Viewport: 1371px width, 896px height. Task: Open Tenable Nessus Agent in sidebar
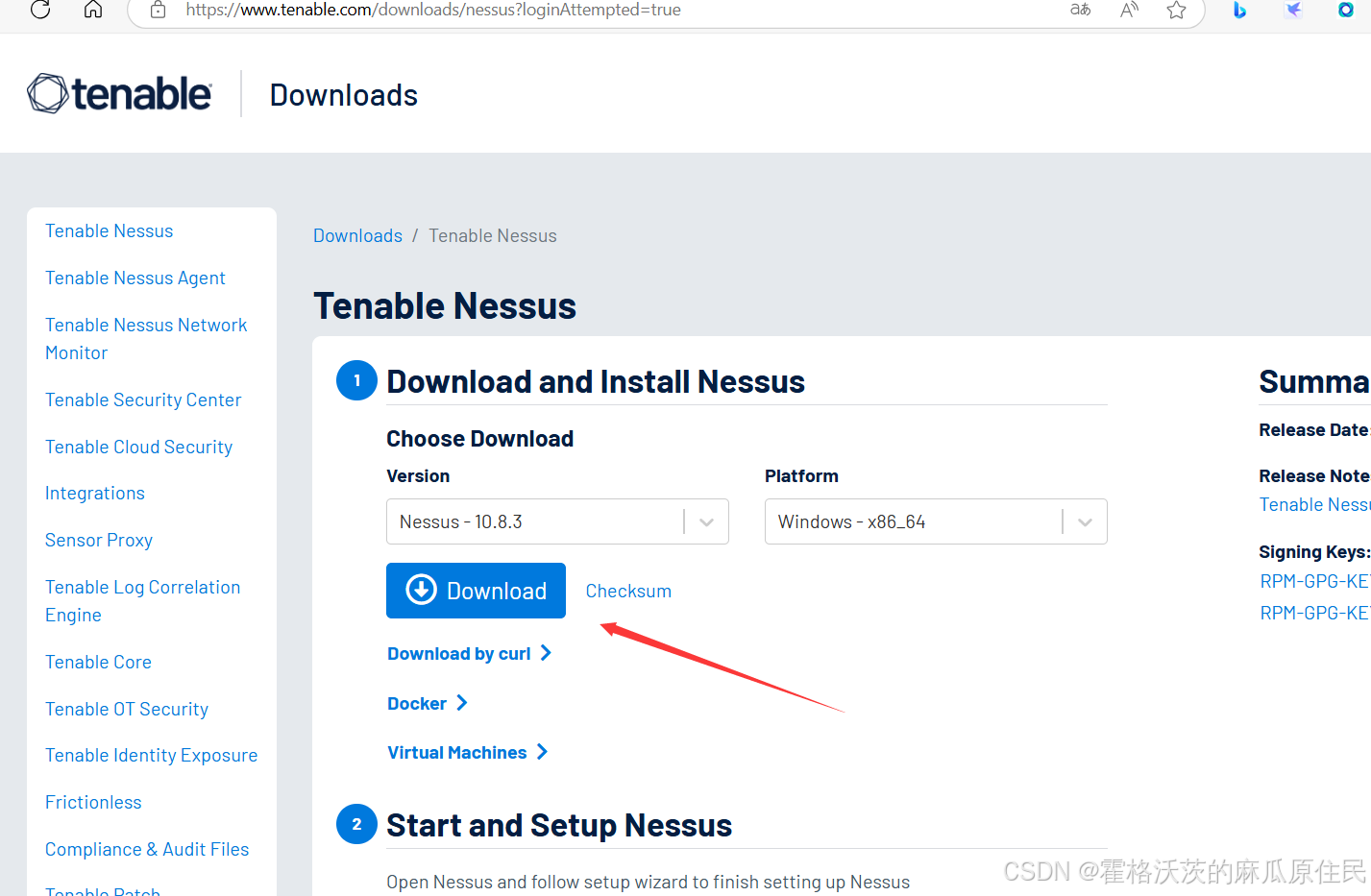[x=135, y=278]
